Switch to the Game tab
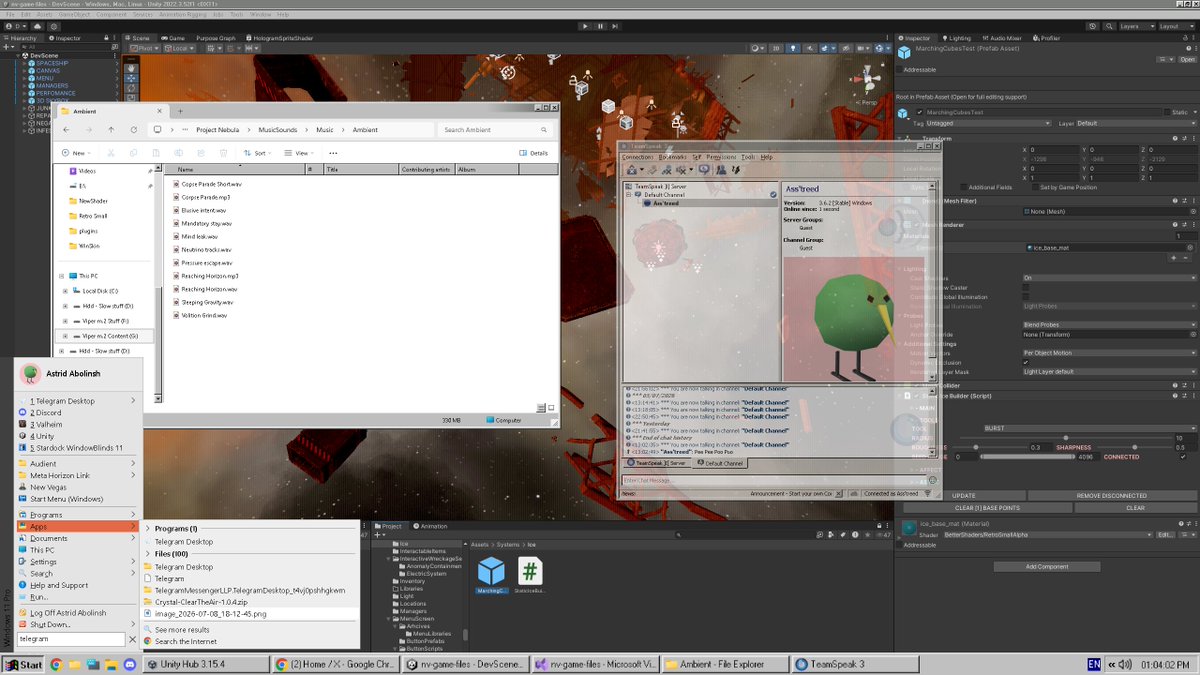 (173, 38)
